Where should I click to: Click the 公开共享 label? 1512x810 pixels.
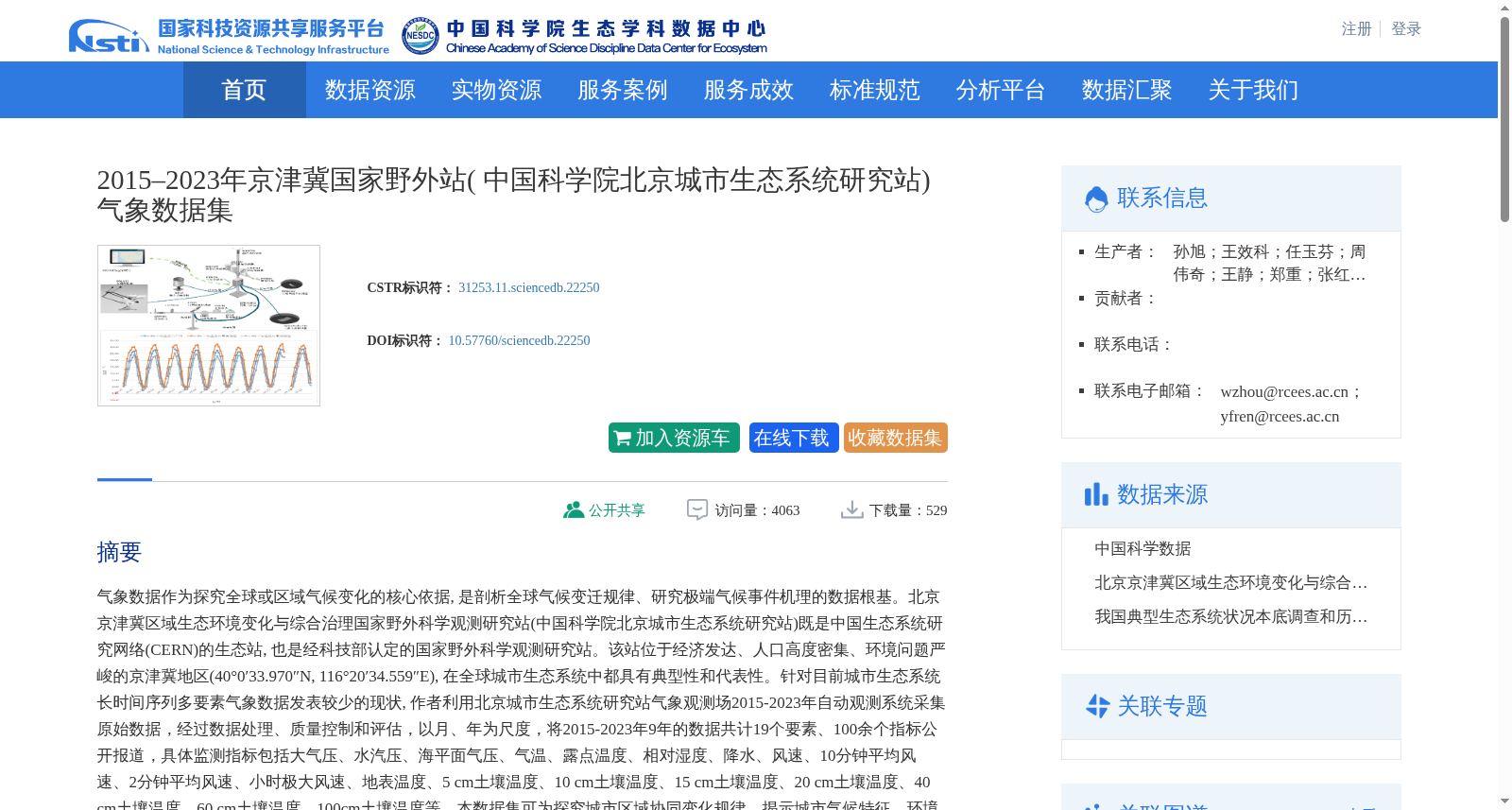tap(617, 509)
